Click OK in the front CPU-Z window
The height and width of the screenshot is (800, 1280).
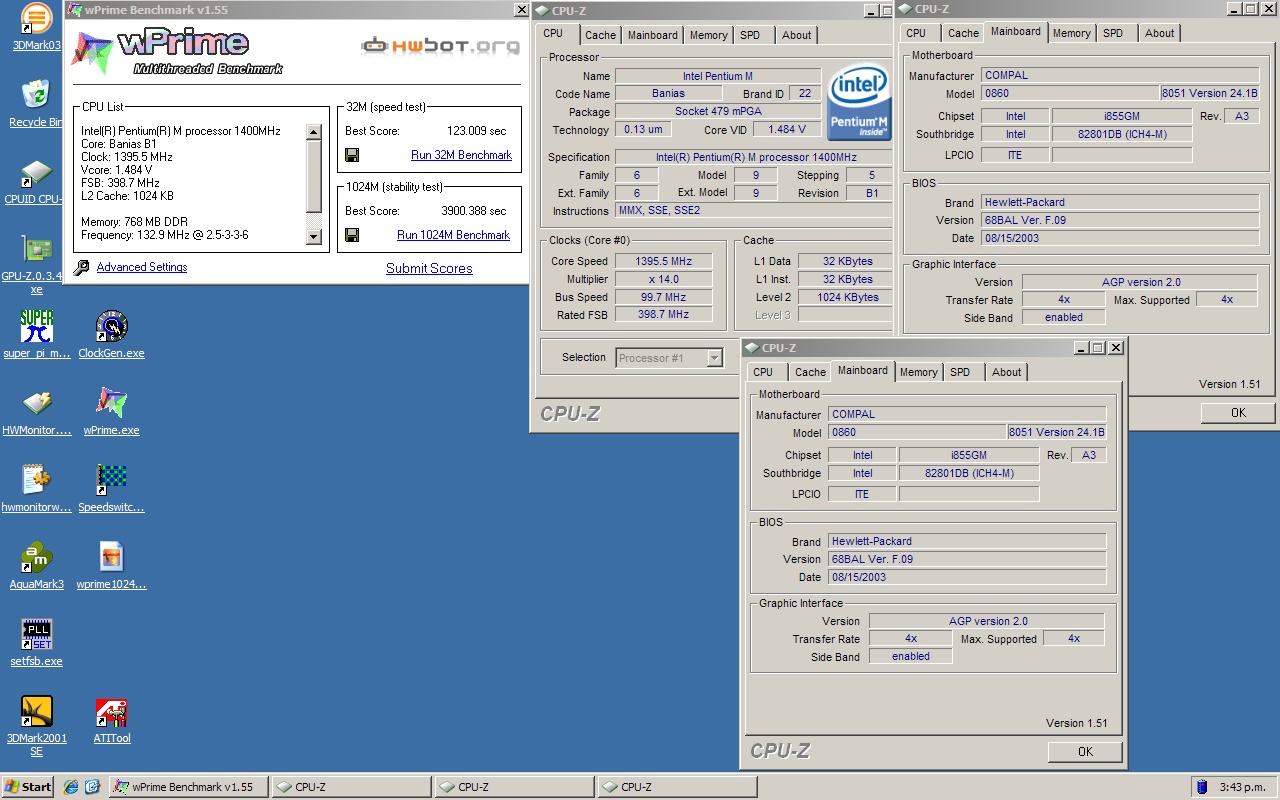pyautogui.click(x=1085, y=752)
